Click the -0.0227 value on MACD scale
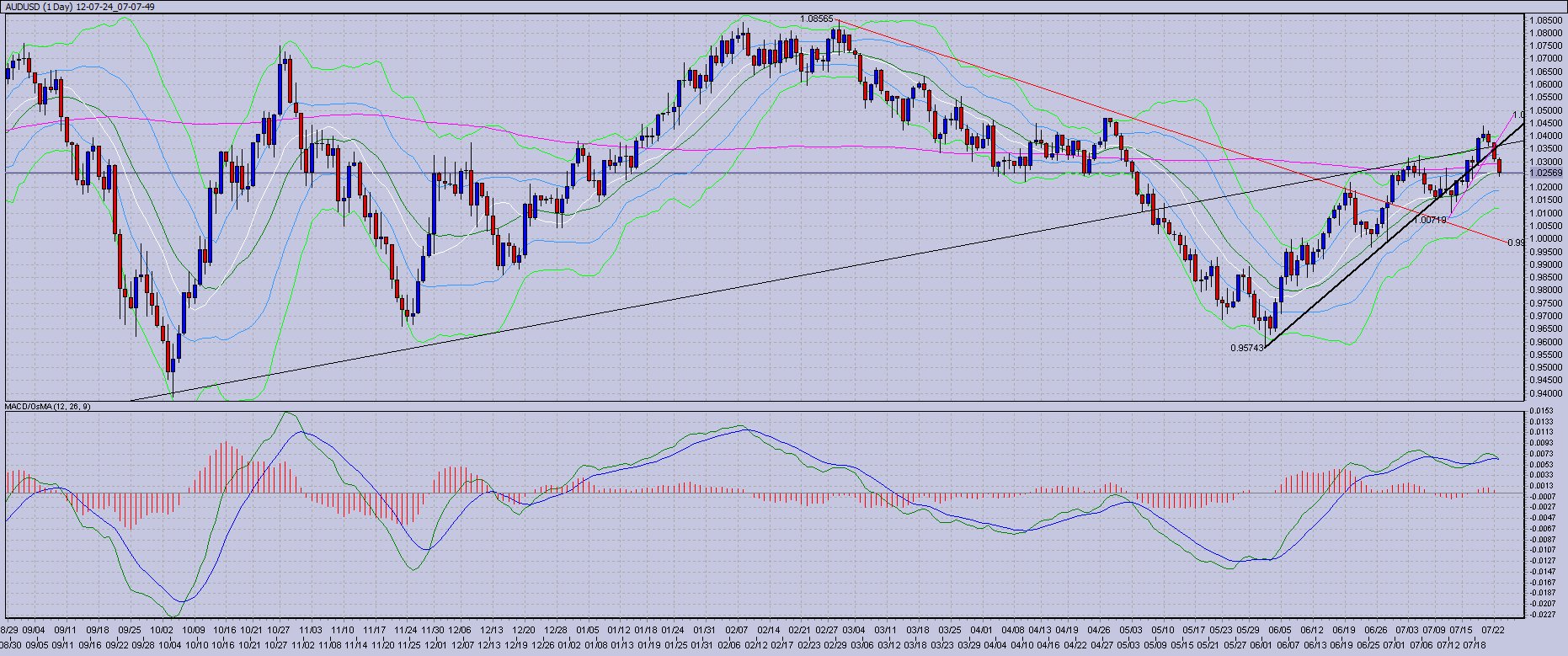Image resolution: width=1568 pixels, height=656 pixels. point(1542,614)
